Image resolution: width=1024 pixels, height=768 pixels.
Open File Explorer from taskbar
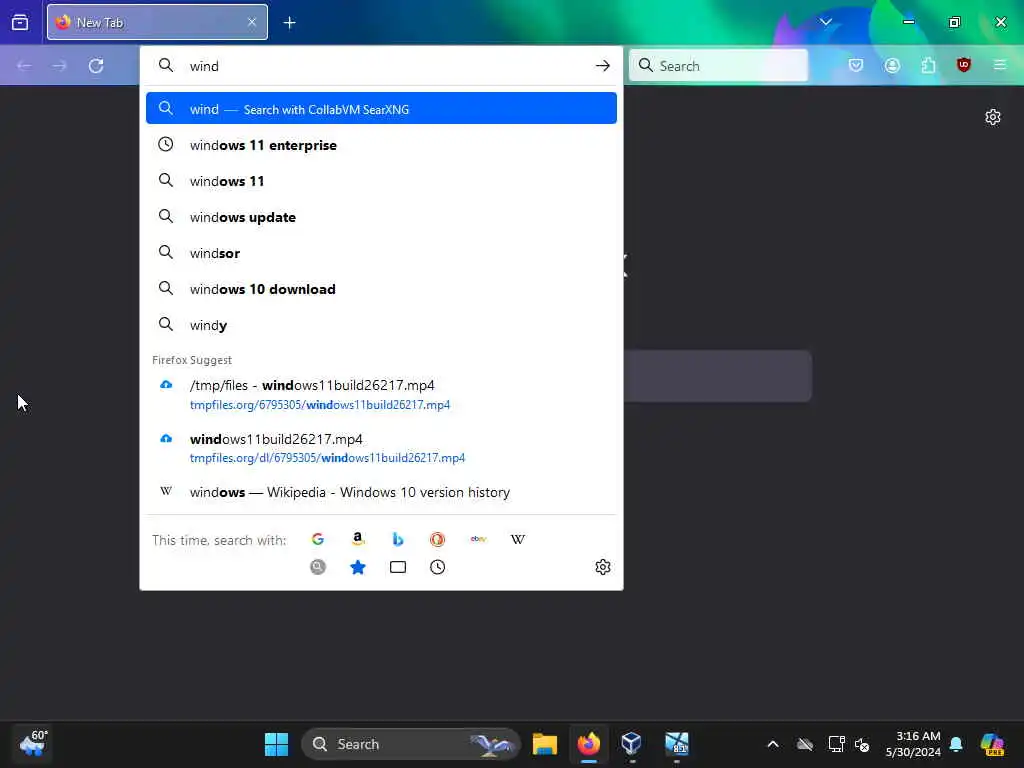pos(545,744)
